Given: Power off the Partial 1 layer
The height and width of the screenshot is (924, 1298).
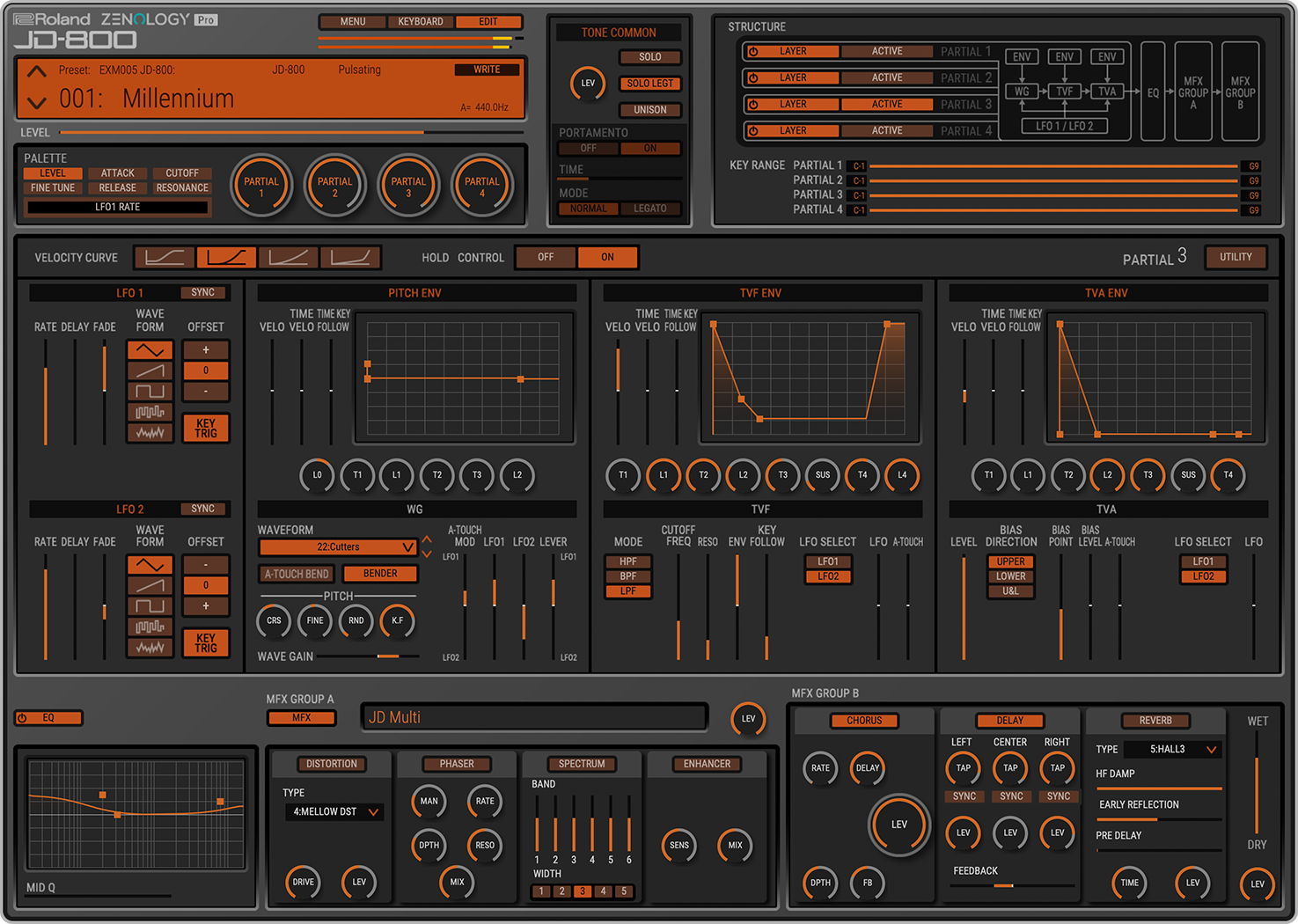Looking at the screenshot, I should (x=753, y=51).
